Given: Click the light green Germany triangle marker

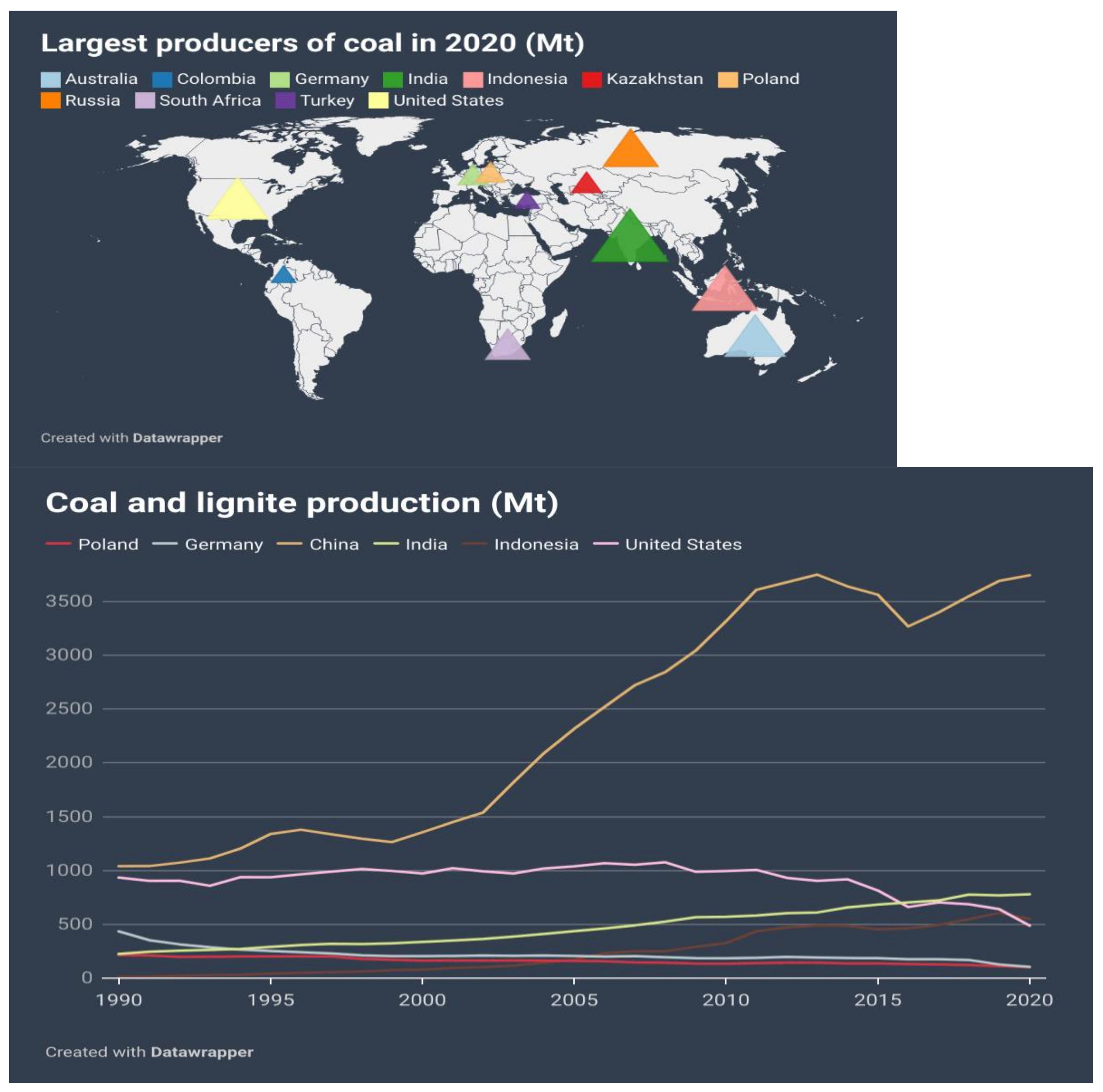Looking at the screenshot, I should click(471, 177).
